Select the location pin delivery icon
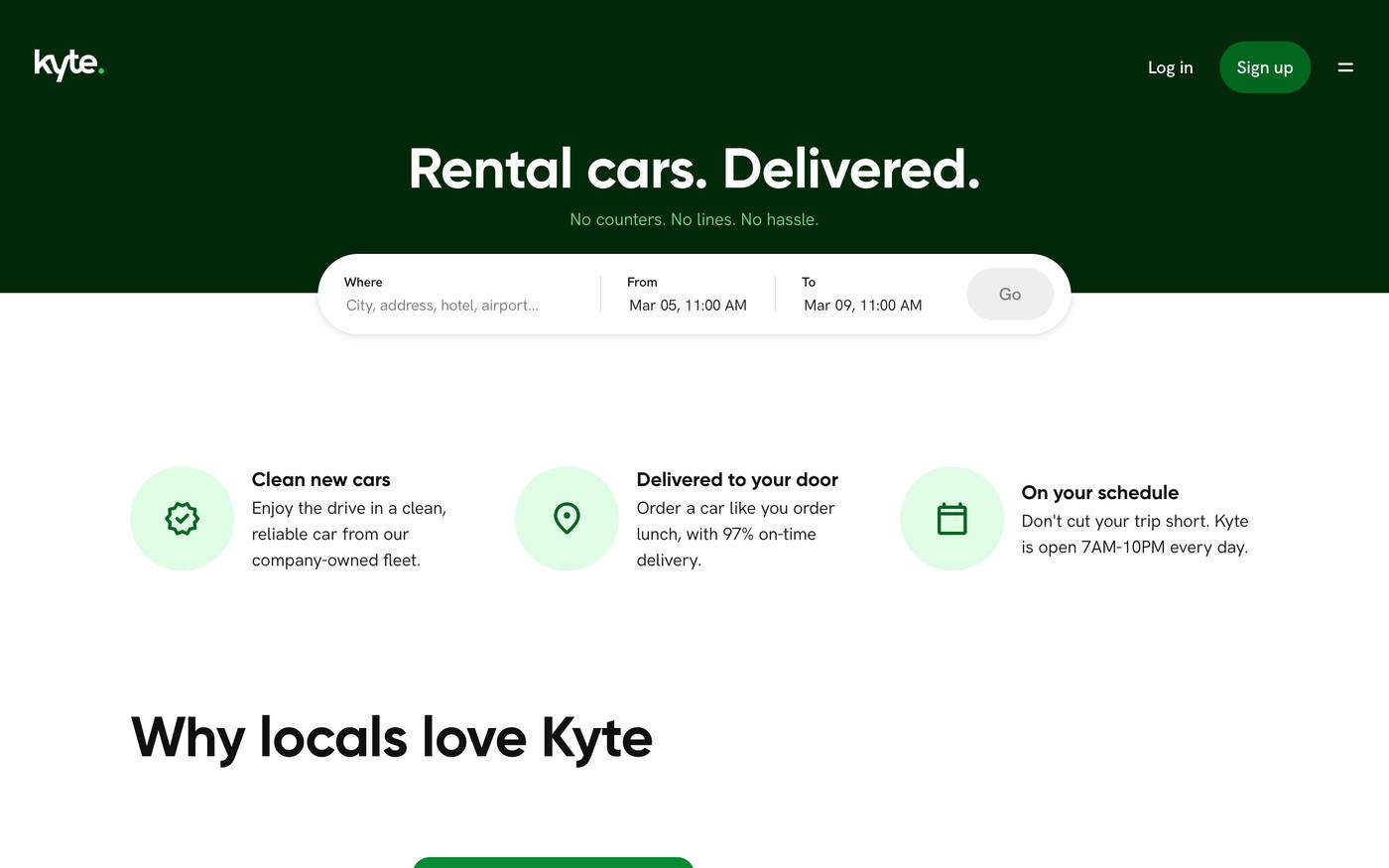 pos(567,518)
